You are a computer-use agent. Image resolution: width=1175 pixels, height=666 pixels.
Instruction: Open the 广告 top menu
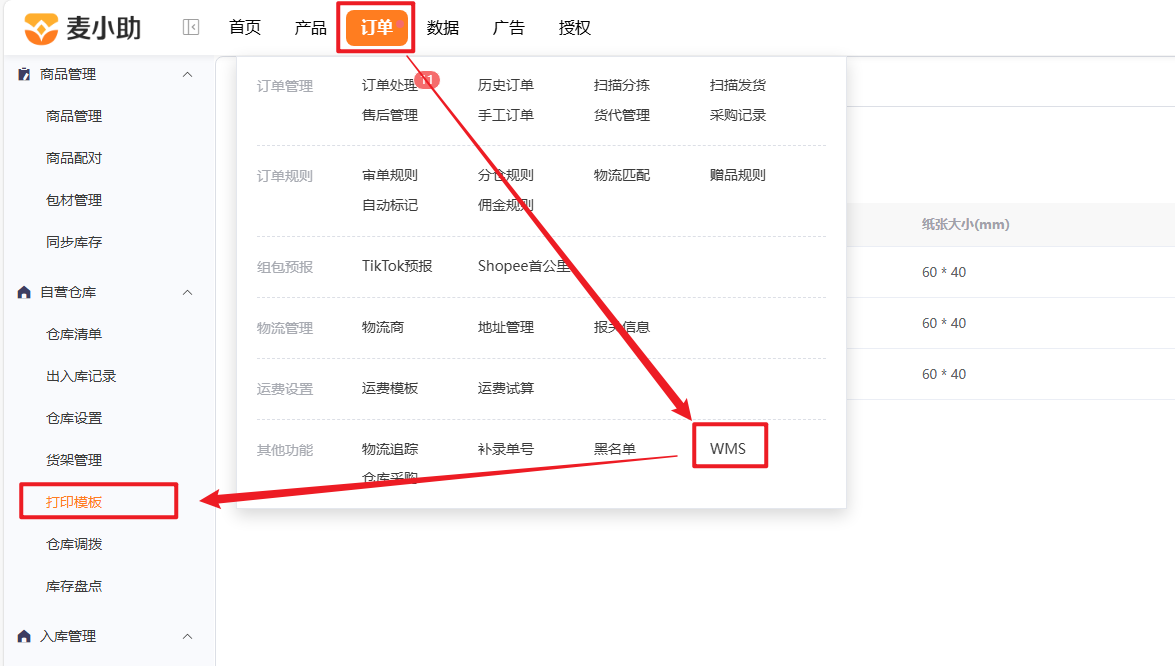(x=509, y=28)
